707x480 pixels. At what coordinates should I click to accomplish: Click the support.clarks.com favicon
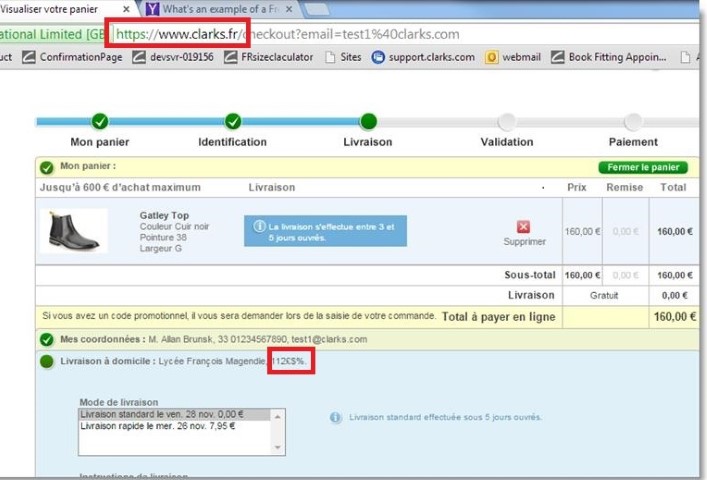tap(378, 57)
